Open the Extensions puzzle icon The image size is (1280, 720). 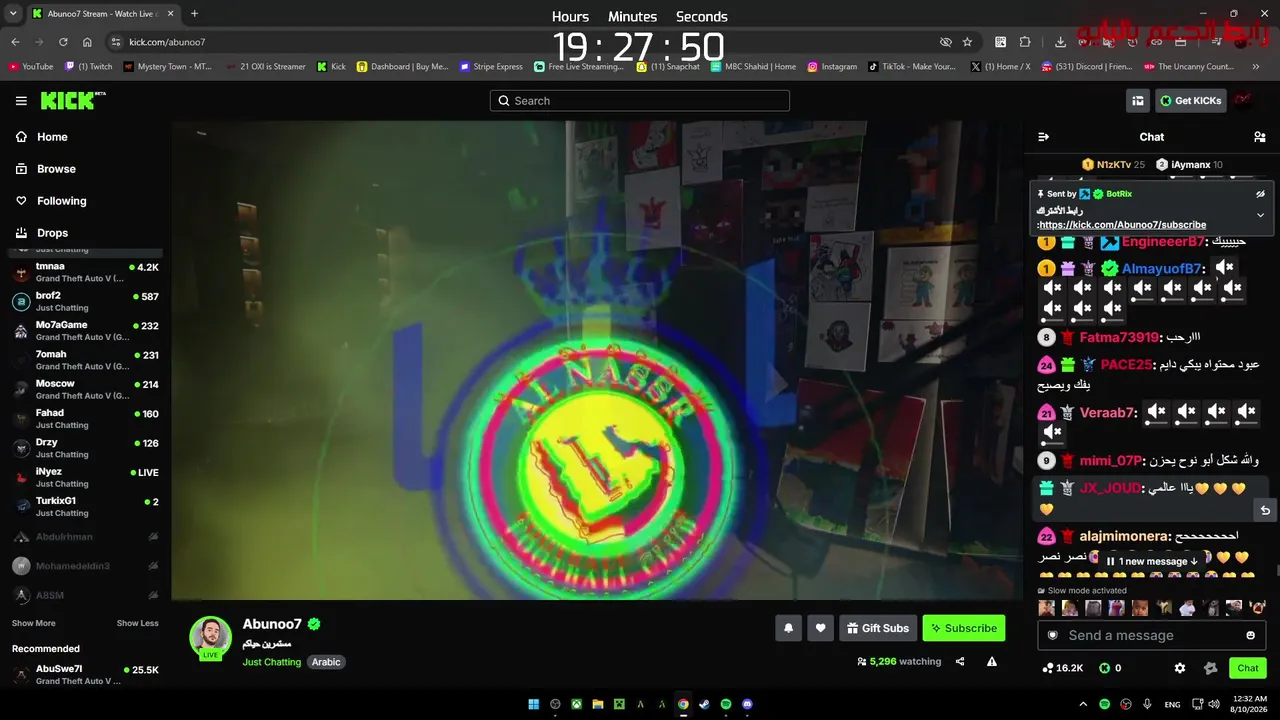click(x=1025, y=42)
